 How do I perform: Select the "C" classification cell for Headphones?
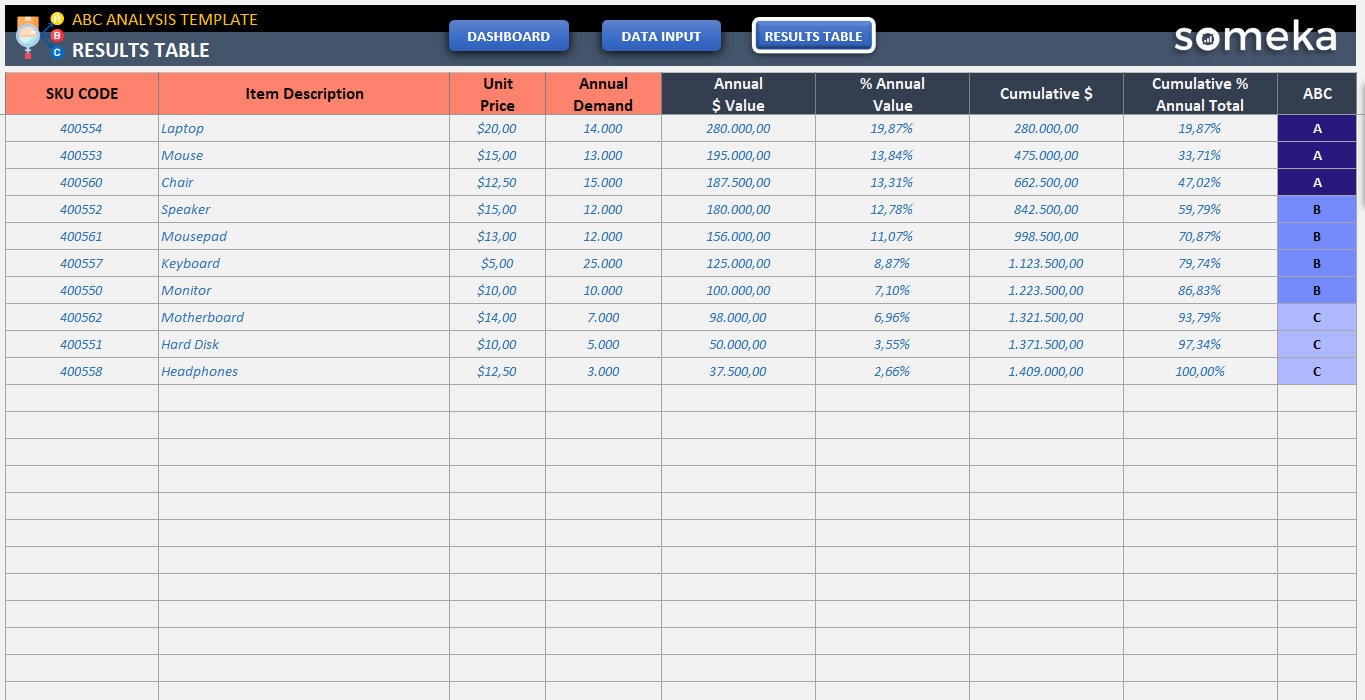(1316, 371)
